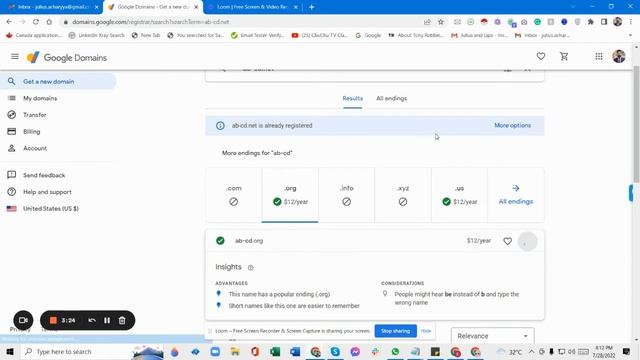Click the address bar URL
Image resolution: width=640 pixels, height=360 pixels.
point(151,22)
